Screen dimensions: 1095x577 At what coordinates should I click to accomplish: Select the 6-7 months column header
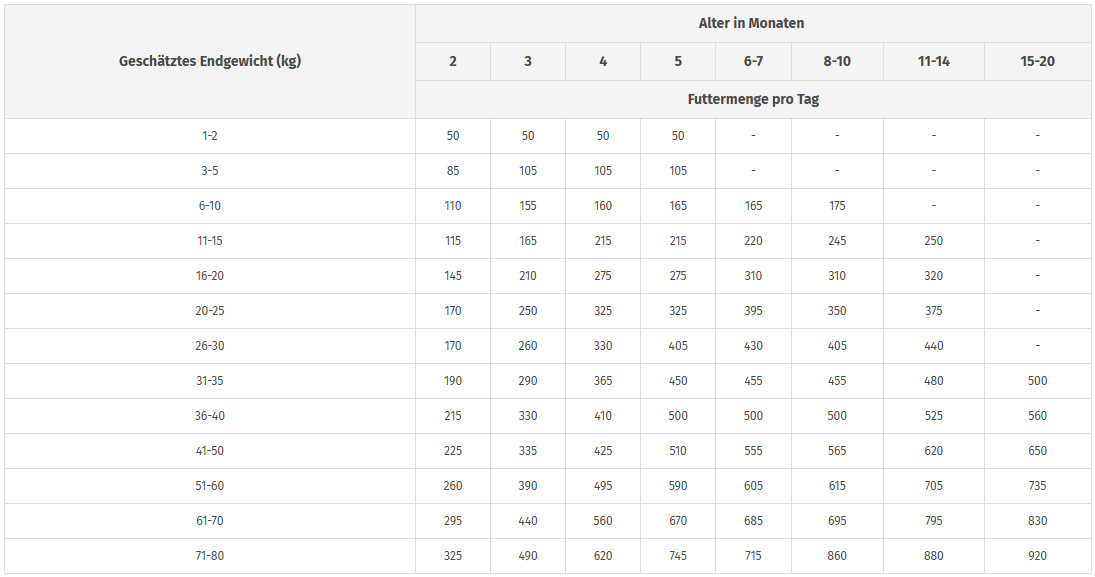click(753, 61)
